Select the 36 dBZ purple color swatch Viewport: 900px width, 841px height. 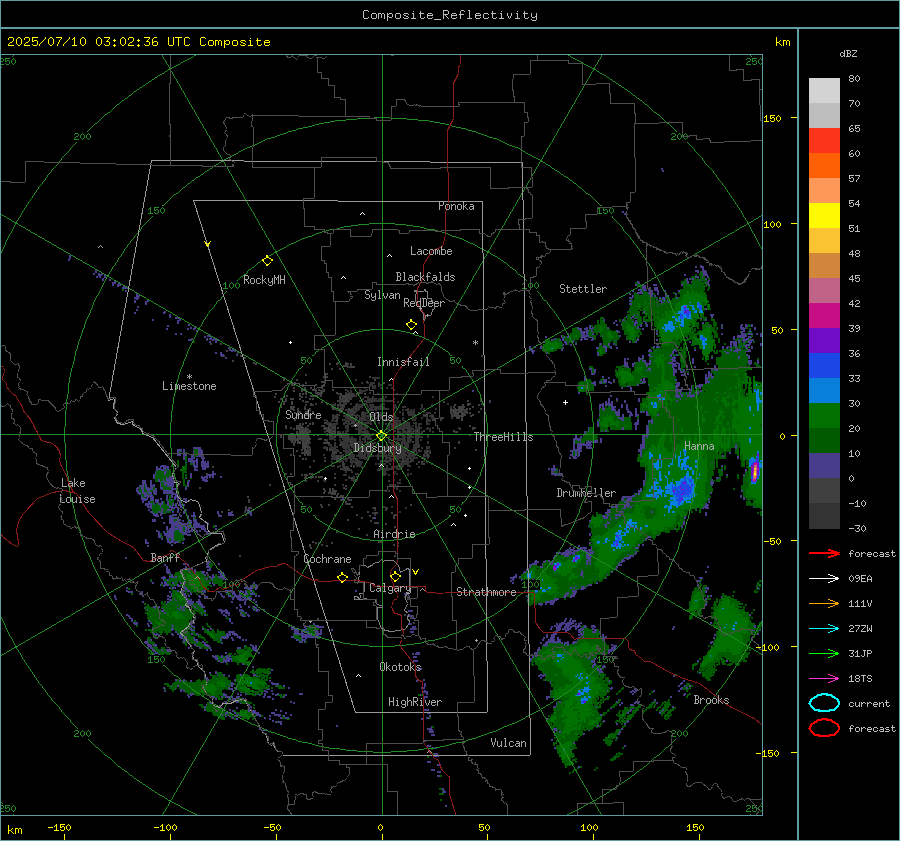coord(824,340)
